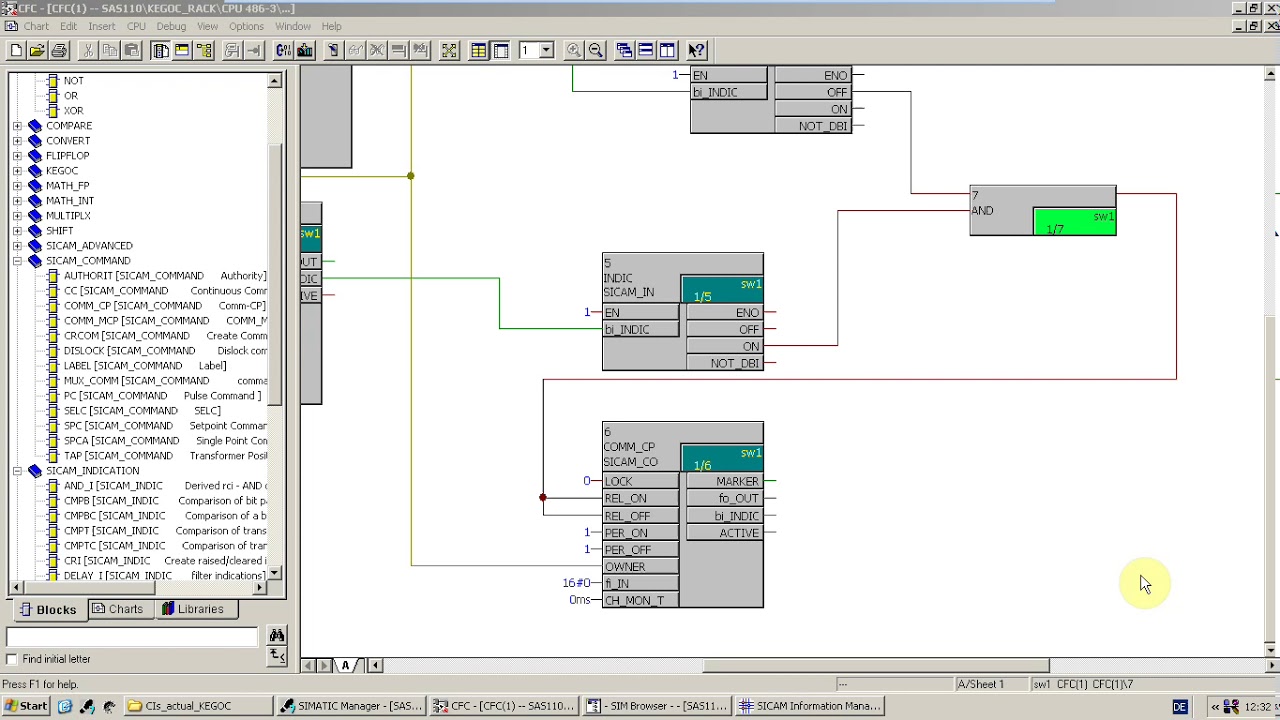The image size is (1280, 720).
Task: Select sheet tab A
Action: point(345,665)
